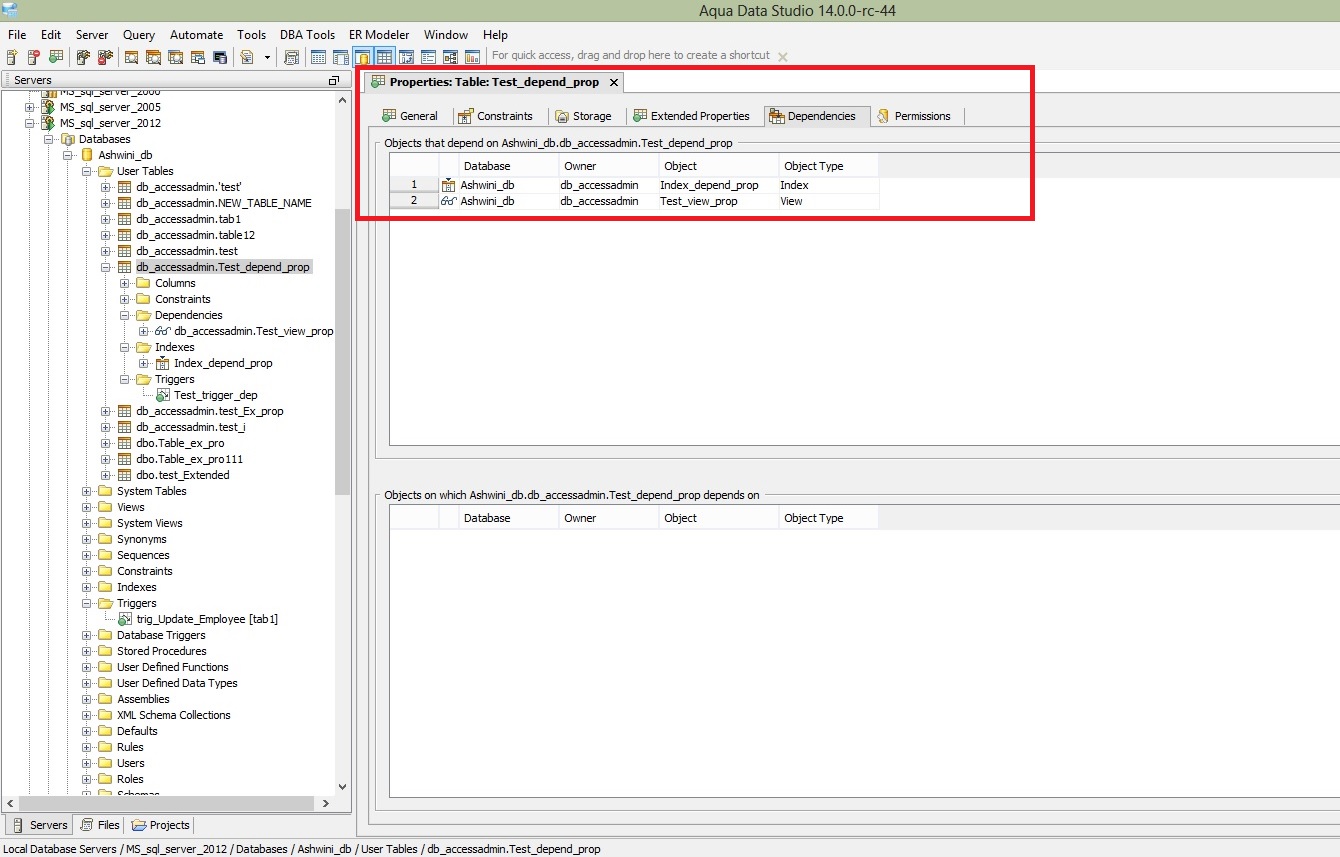Click the folder icon beside Synonyms
This screenshot has width=1340, height=857.
click(106, 539)
